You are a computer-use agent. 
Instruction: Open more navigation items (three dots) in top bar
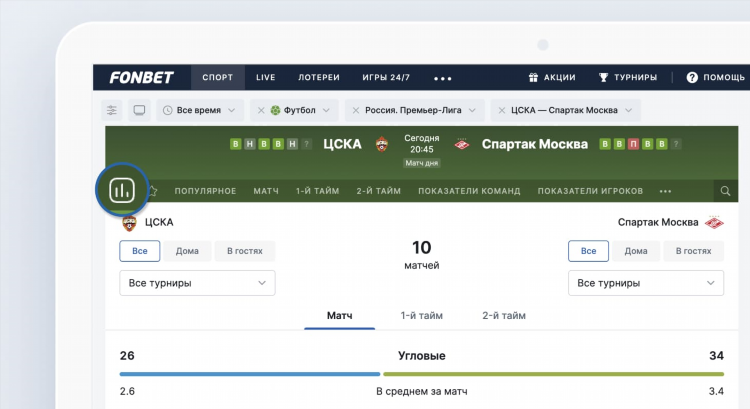coord(442,78)
